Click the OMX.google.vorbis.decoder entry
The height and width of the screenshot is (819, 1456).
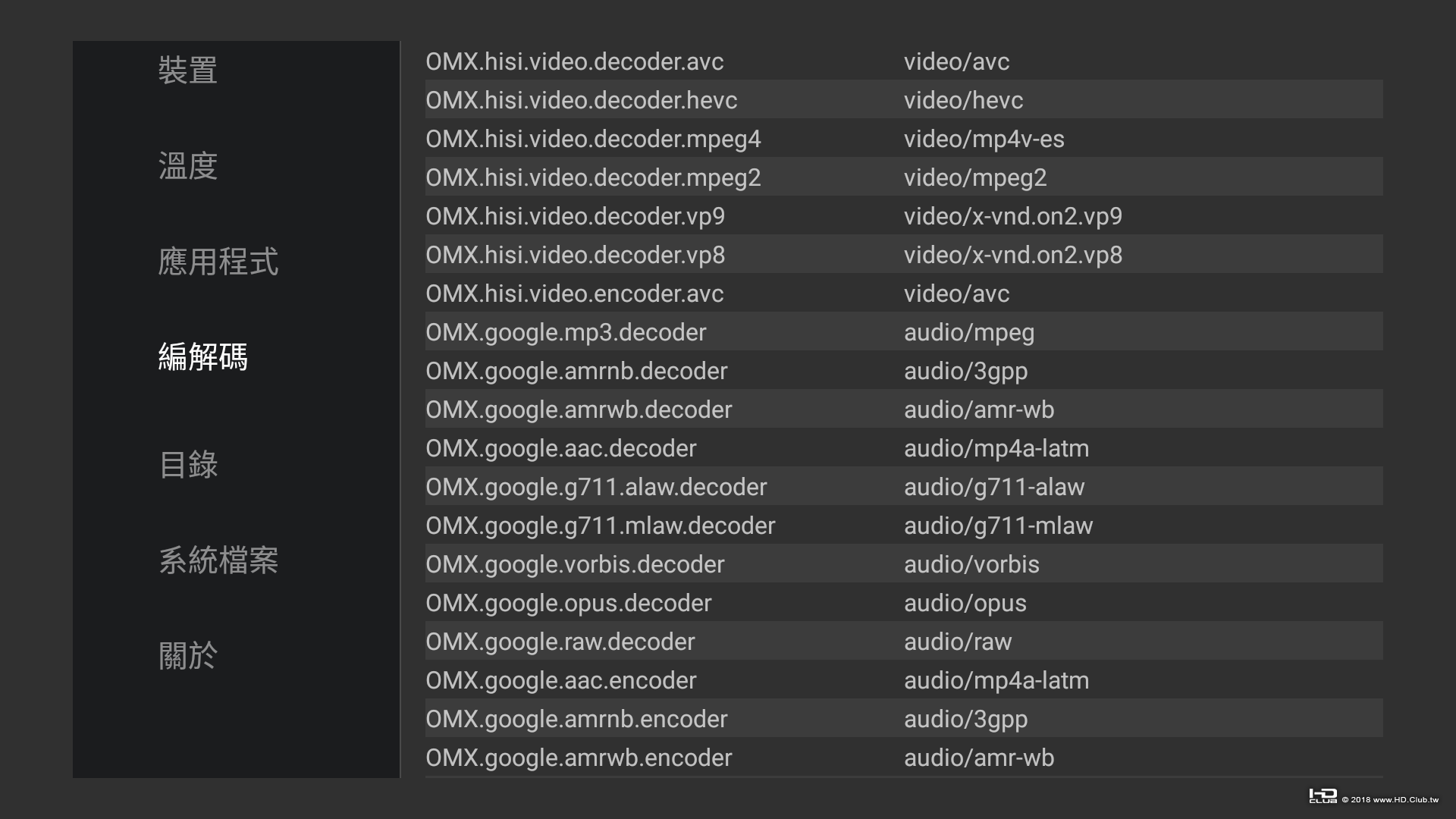[575, 564]
